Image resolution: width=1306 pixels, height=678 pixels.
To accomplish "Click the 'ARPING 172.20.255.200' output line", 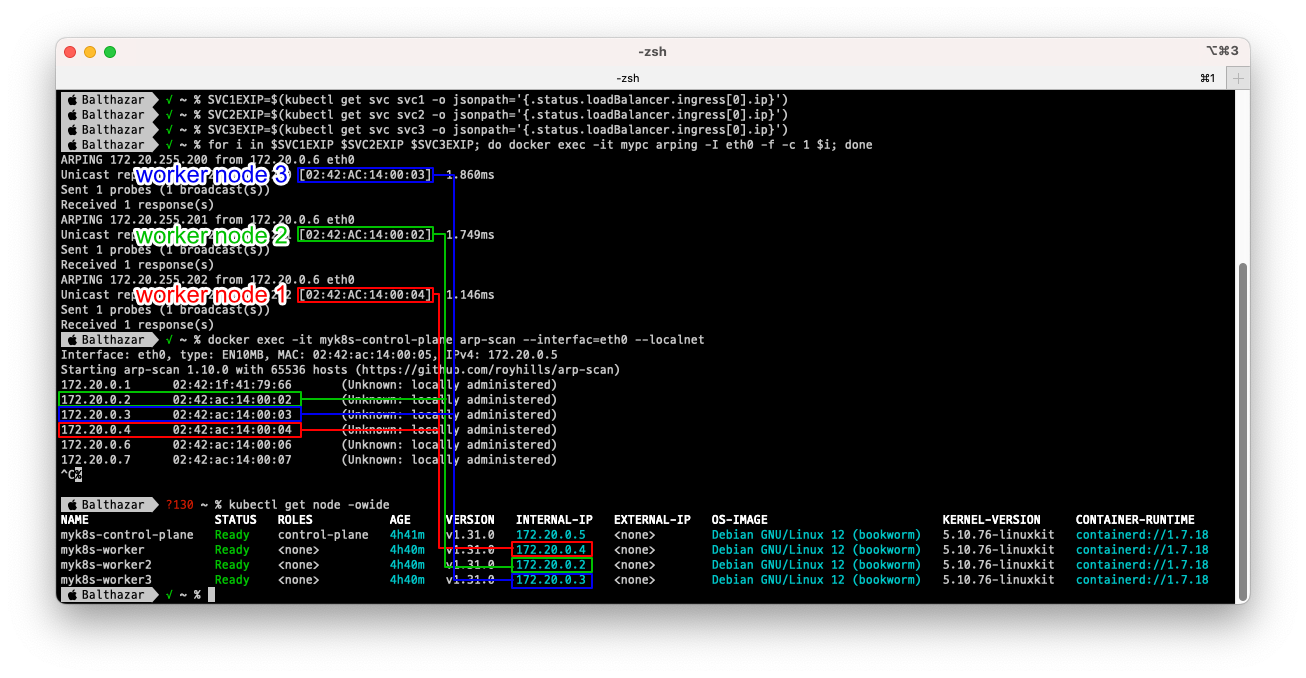I will (208, 160).
